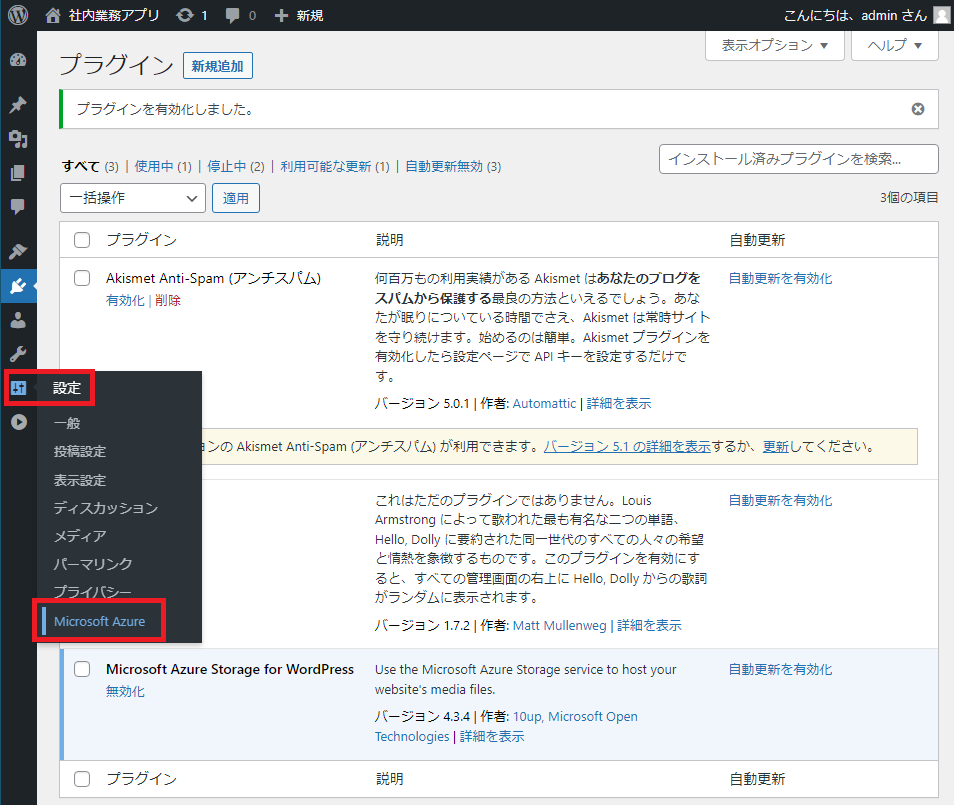Viewport: 954px width, 805px height.
Task: Open the Automattic author link
Action: [x=545, y=403]
